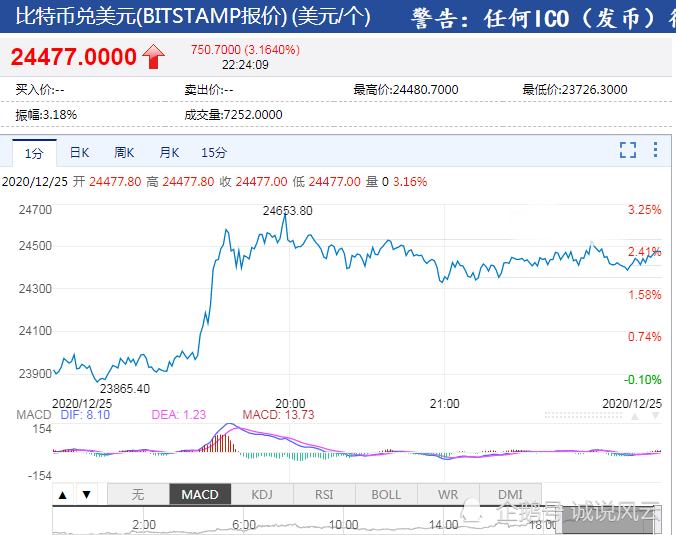The image size is (676, 535).
Task: Click the MACD: 13.73 readout
Action: point(279,415)
